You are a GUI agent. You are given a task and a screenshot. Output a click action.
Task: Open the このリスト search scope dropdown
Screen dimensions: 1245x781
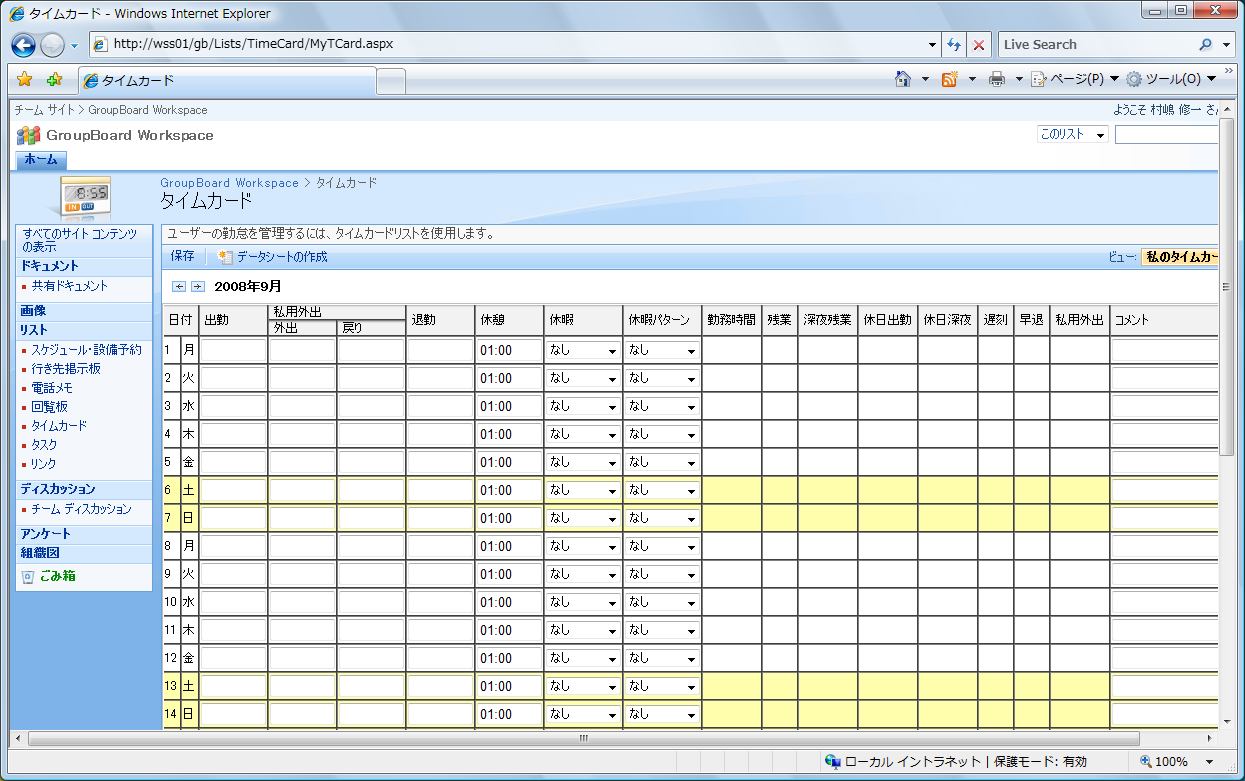click(x=1073, y=135)
